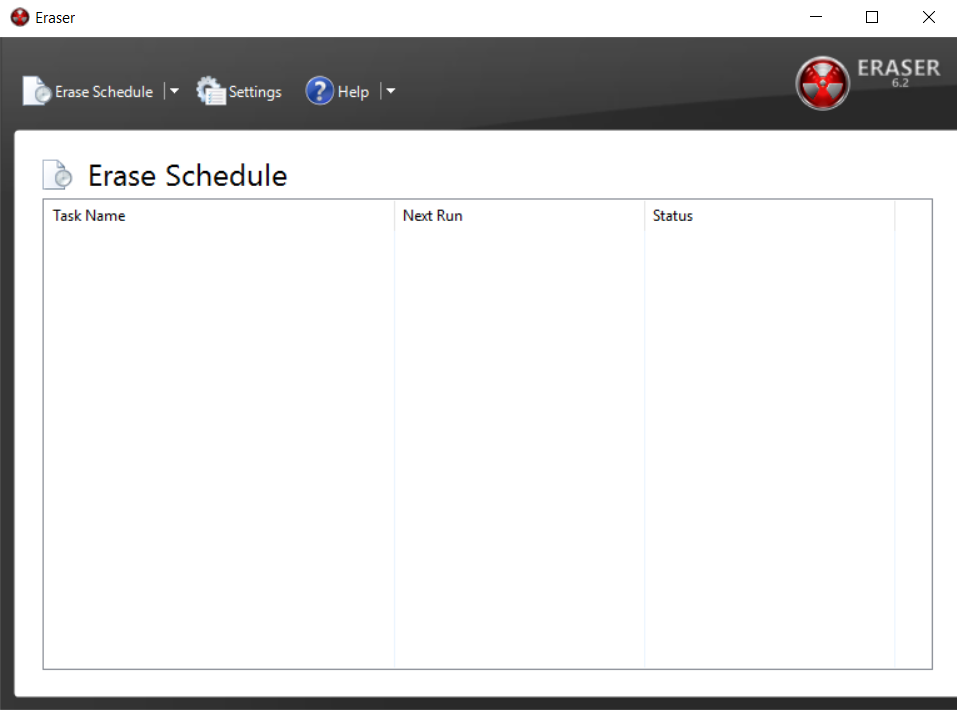
Task: Click the blue Help question mark icon
Action: 319,91
